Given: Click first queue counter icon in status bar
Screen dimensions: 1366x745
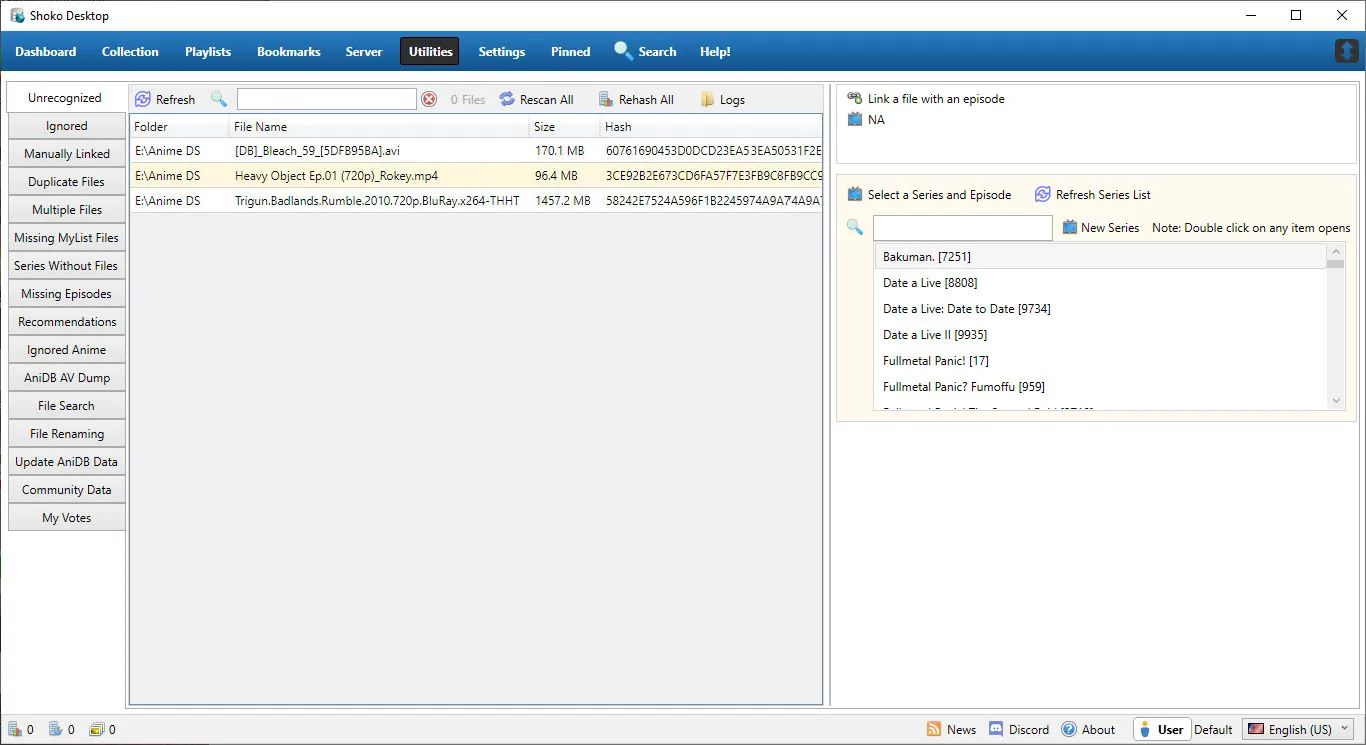Looking at the screenshot, I should (15, 729).
